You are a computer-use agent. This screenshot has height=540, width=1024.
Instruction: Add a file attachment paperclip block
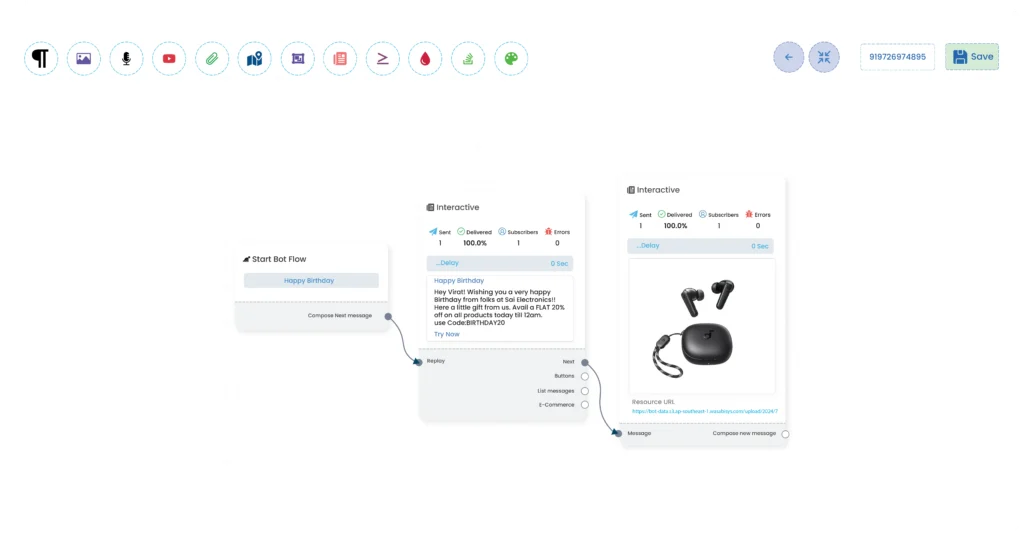[212, 59]
